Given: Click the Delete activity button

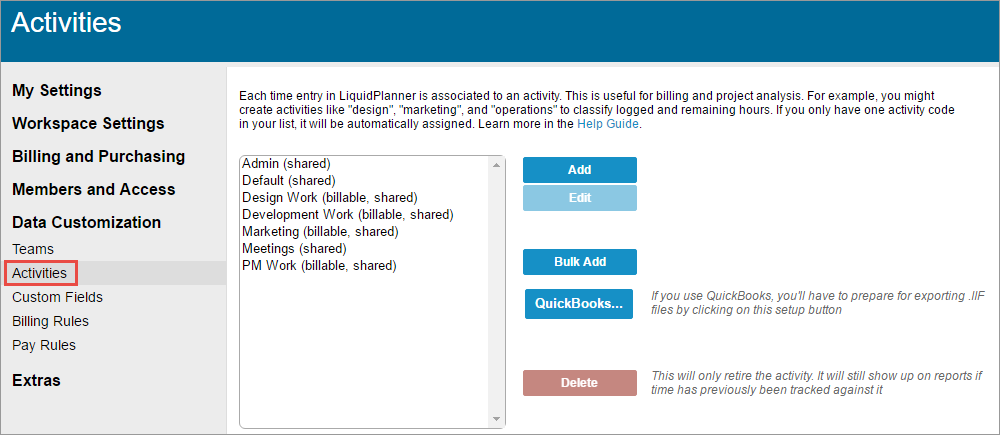Looking at the screenshot, I should point(579,383).
